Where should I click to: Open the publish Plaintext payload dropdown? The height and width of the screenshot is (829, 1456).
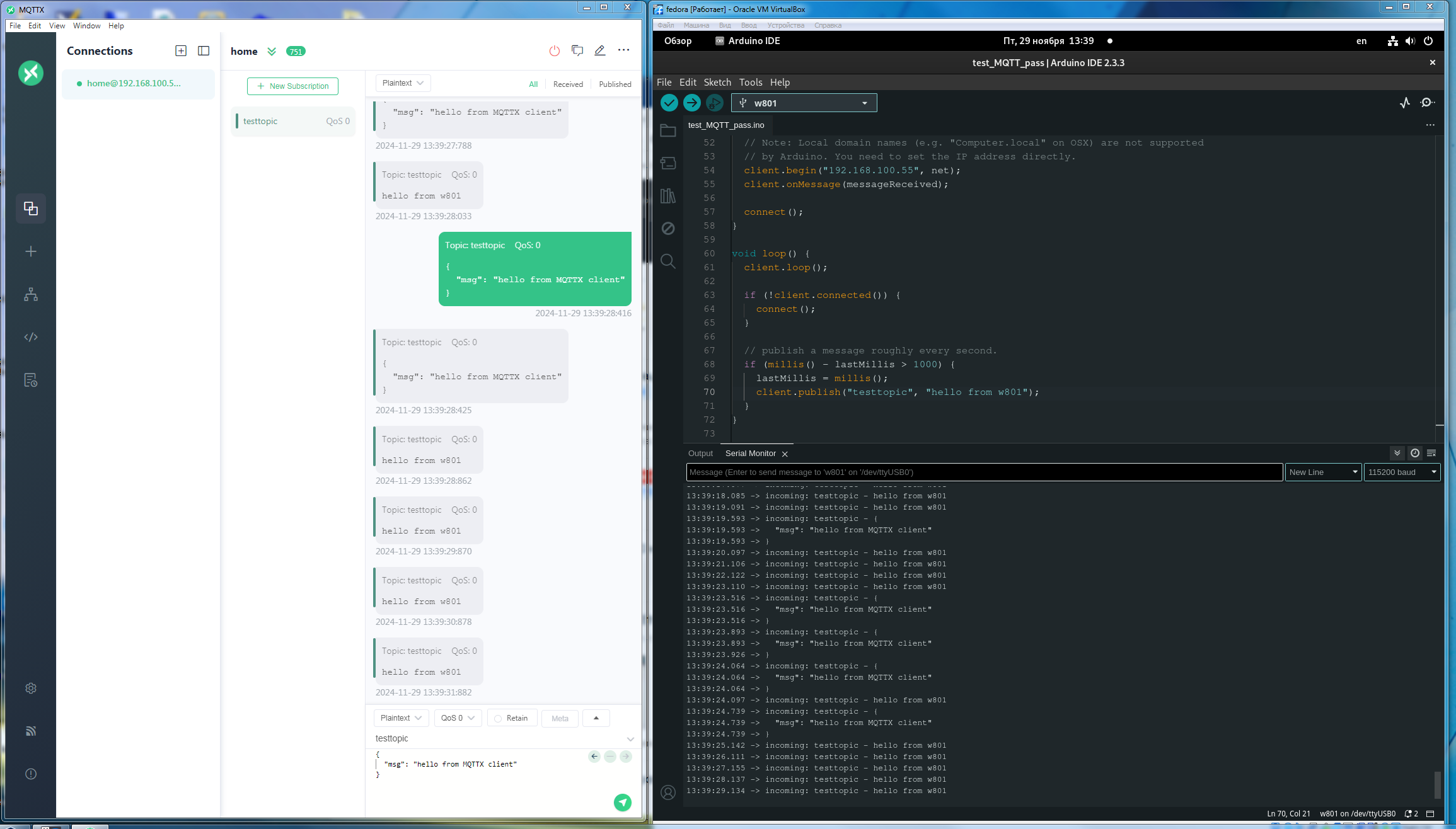coord(402,718)
